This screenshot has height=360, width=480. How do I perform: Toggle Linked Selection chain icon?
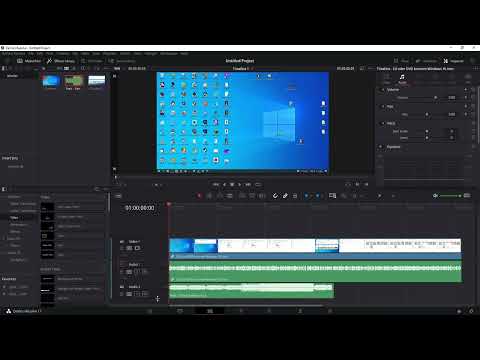click(x=285, y=196)
